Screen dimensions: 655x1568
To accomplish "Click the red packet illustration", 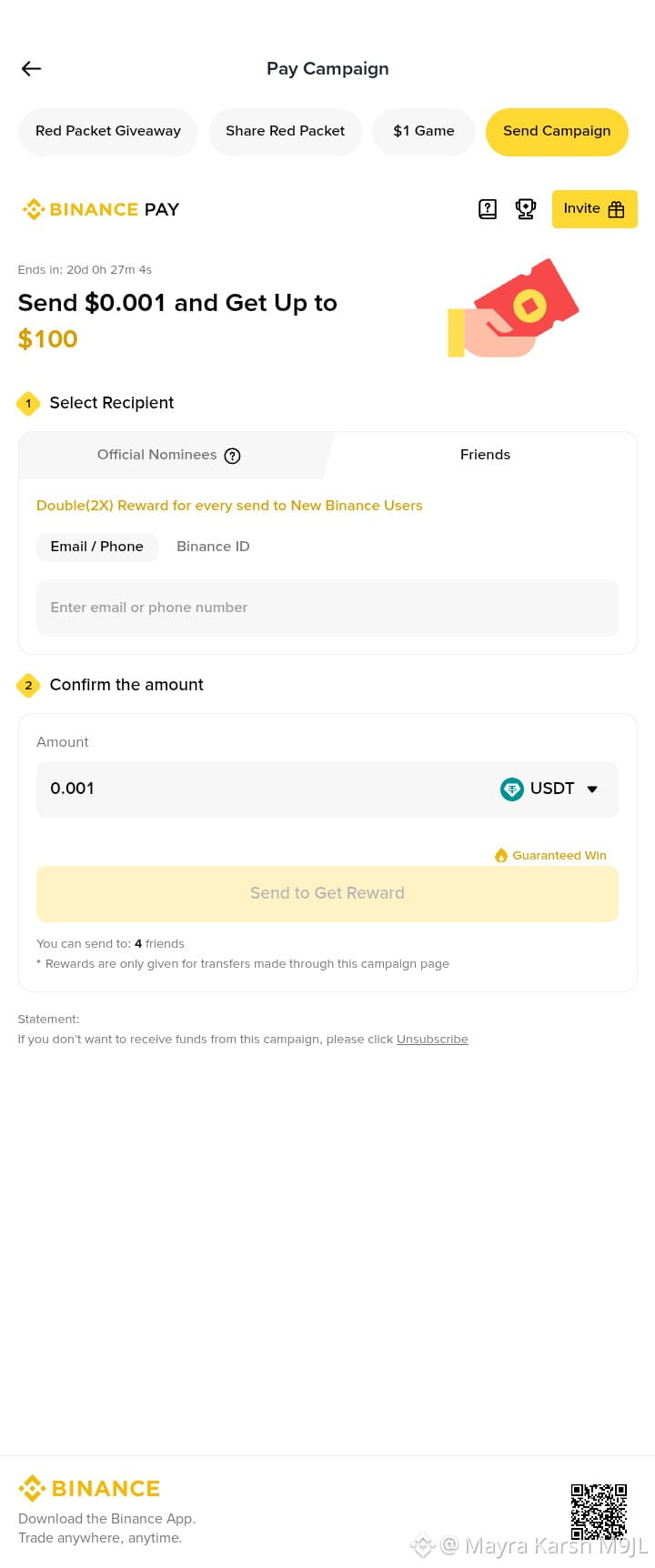I will [x=514, y=309].
